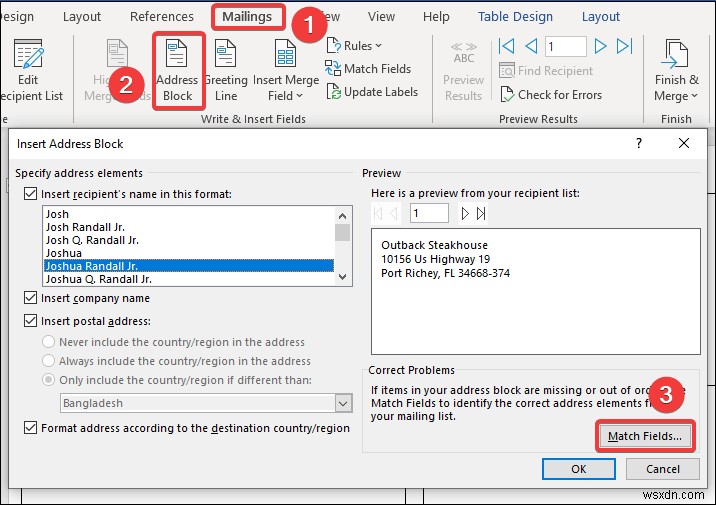Open the Mailings tab
The width and height of the screenshot is (716, 505).
[247, 17]
